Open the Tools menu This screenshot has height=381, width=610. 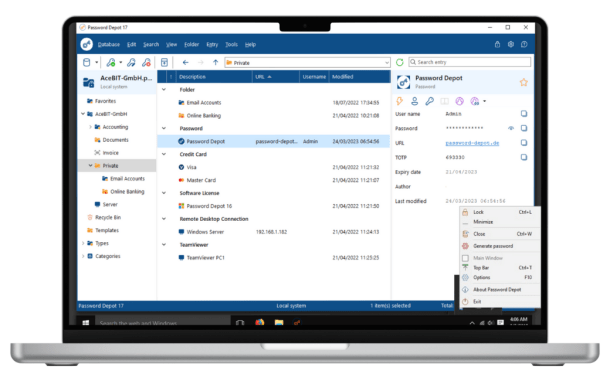[231, 44]
